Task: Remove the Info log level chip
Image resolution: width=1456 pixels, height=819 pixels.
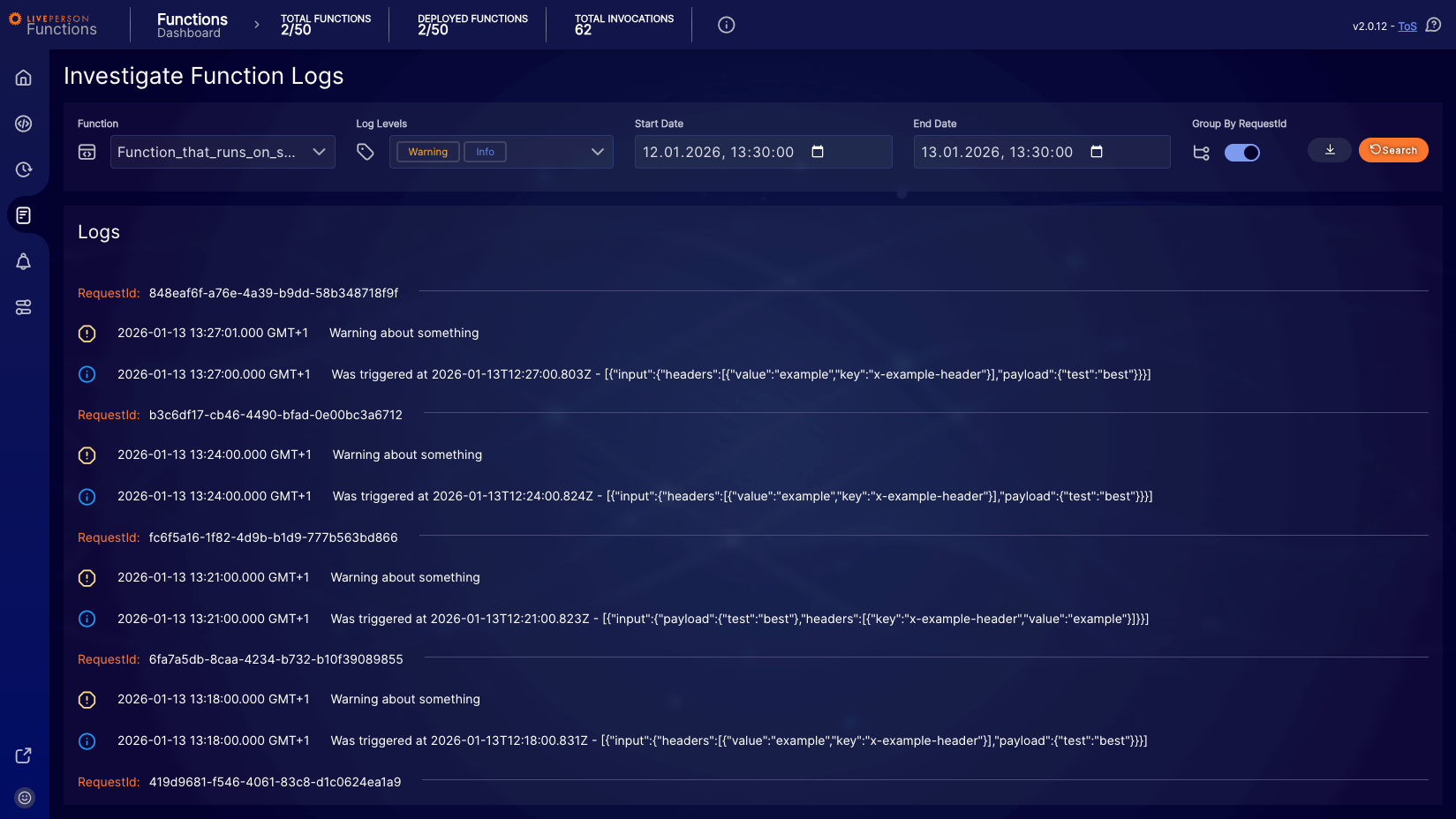Action: point(485,151)
